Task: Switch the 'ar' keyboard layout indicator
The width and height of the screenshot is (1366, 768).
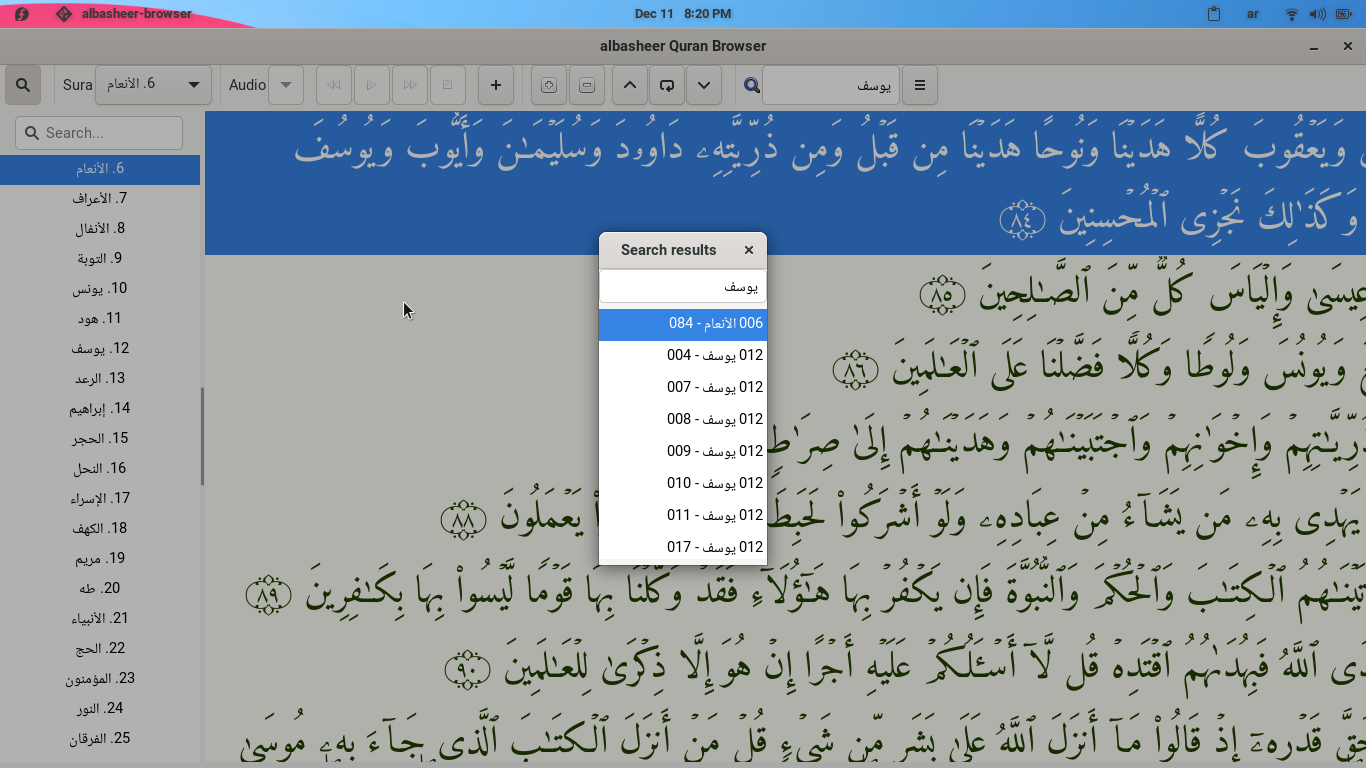Action: [x=1253, y=14]
